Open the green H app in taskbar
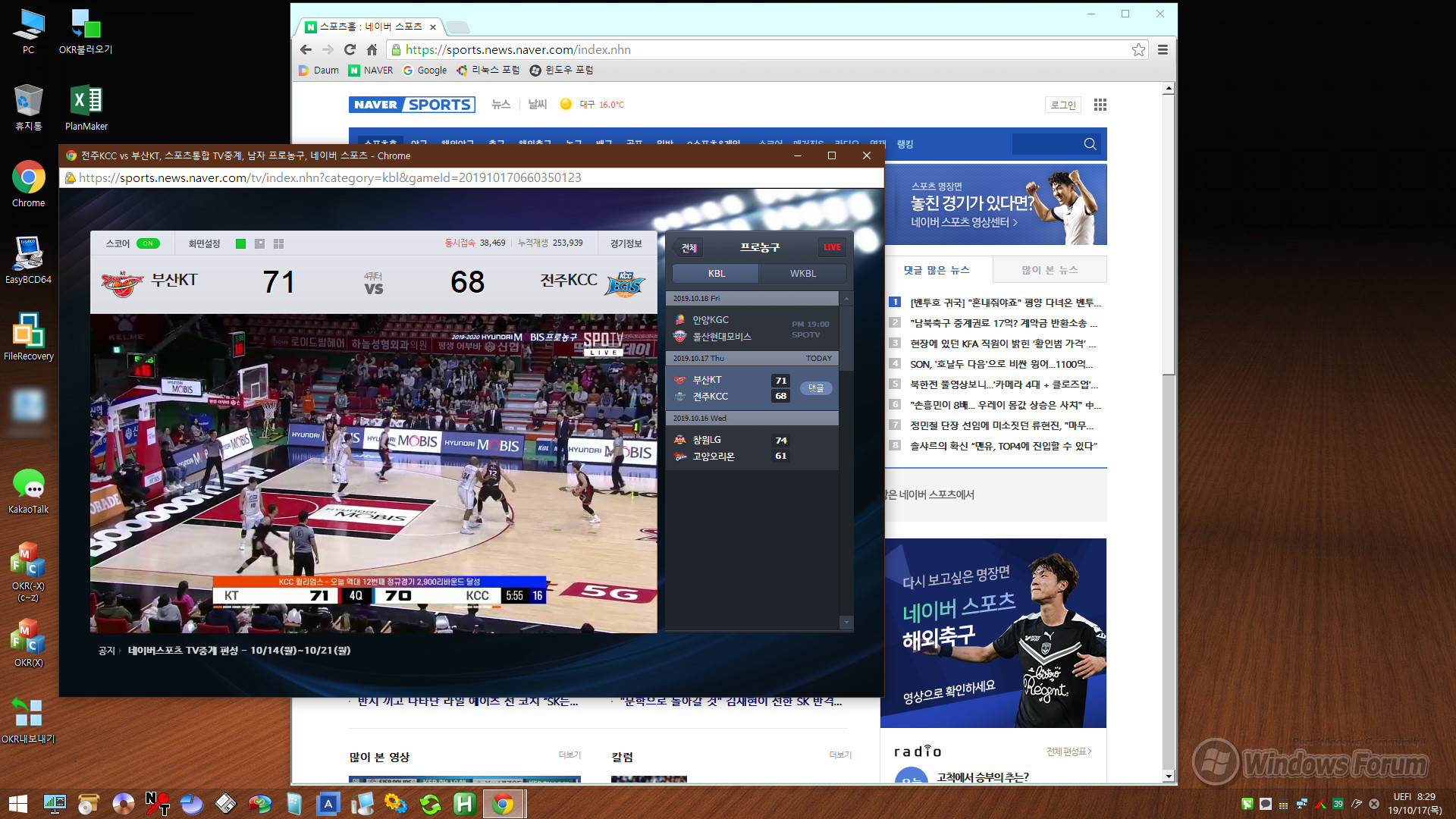The image size is (1456, 819). point(464,804)
